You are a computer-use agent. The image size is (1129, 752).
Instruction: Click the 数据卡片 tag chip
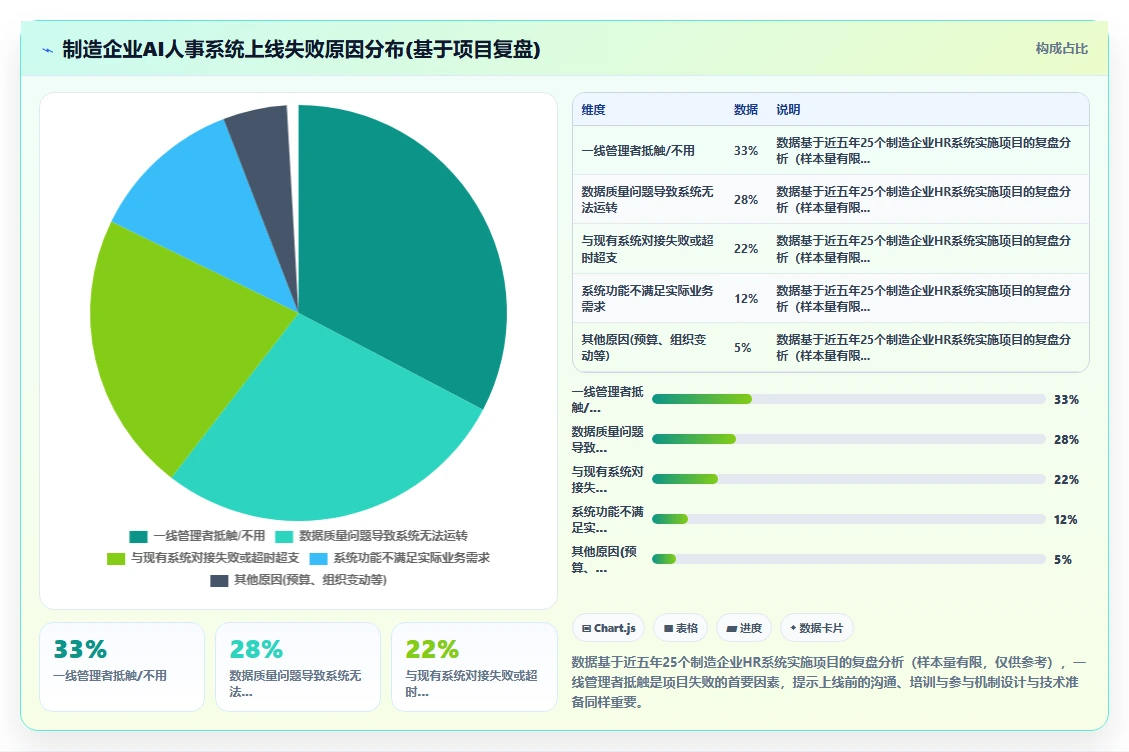tap(817, 628)
